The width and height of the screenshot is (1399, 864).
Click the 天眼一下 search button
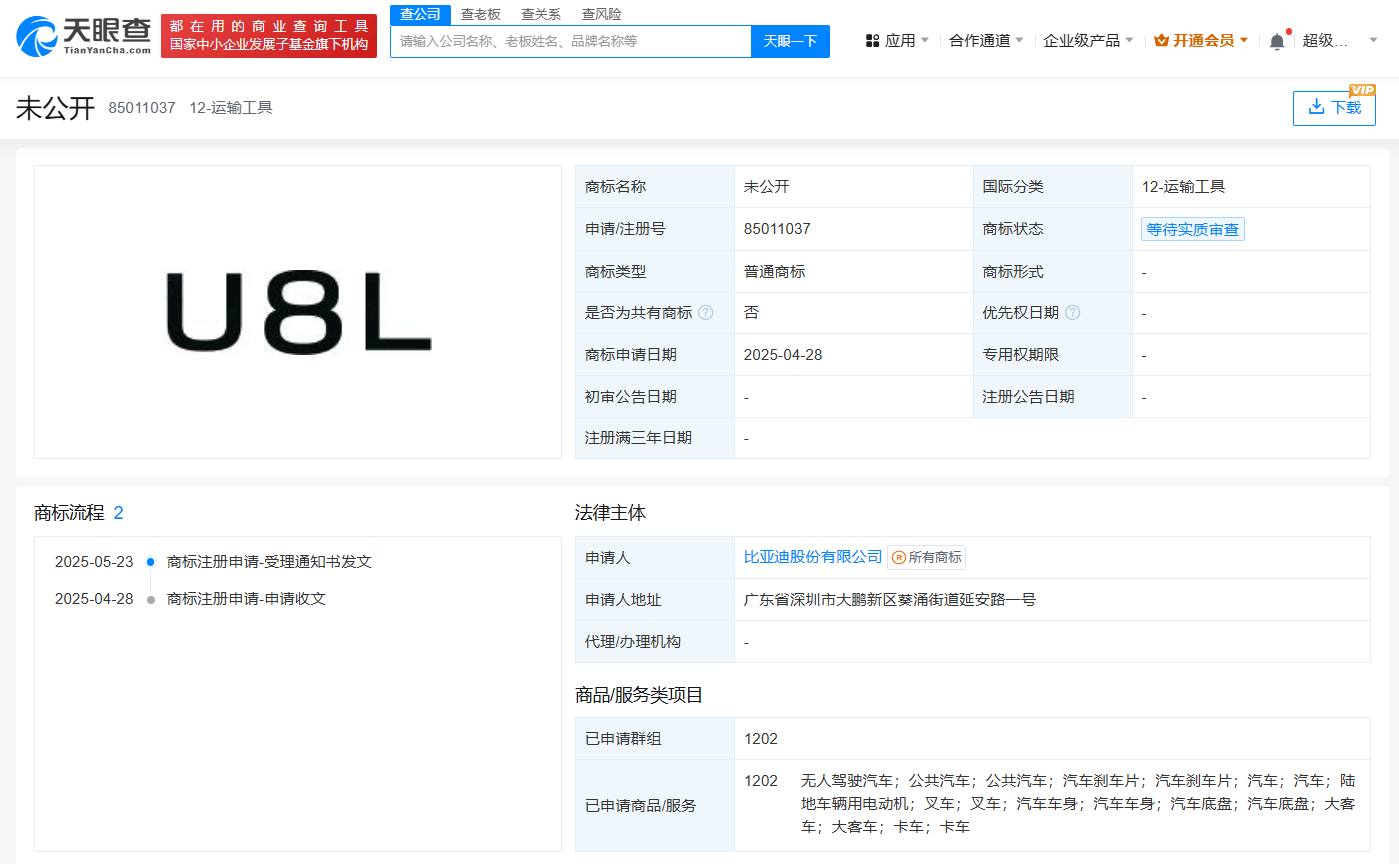(790, 41)
